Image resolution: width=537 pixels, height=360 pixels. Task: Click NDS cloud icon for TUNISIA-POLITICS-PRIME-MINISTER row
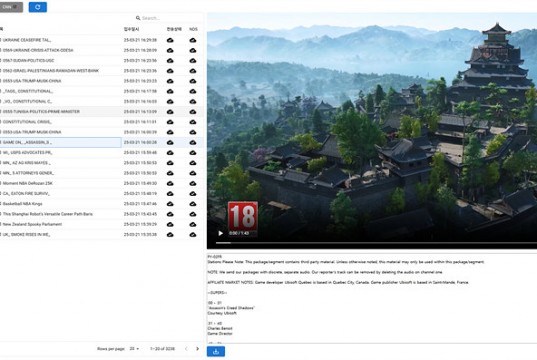pyautogui.click(x=193, y=112)
